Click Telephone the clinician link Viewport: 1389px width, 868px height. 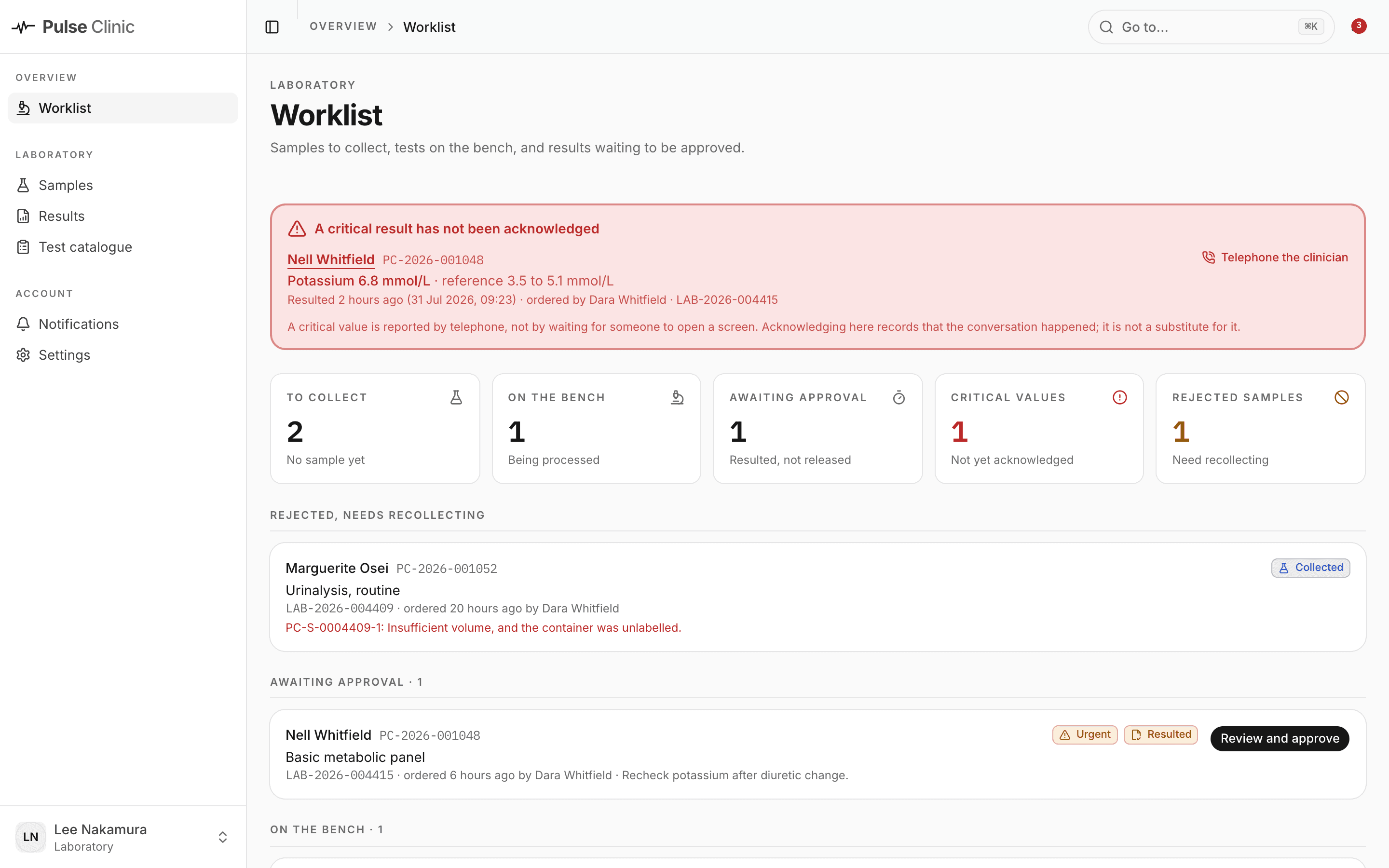[1275, 257]
